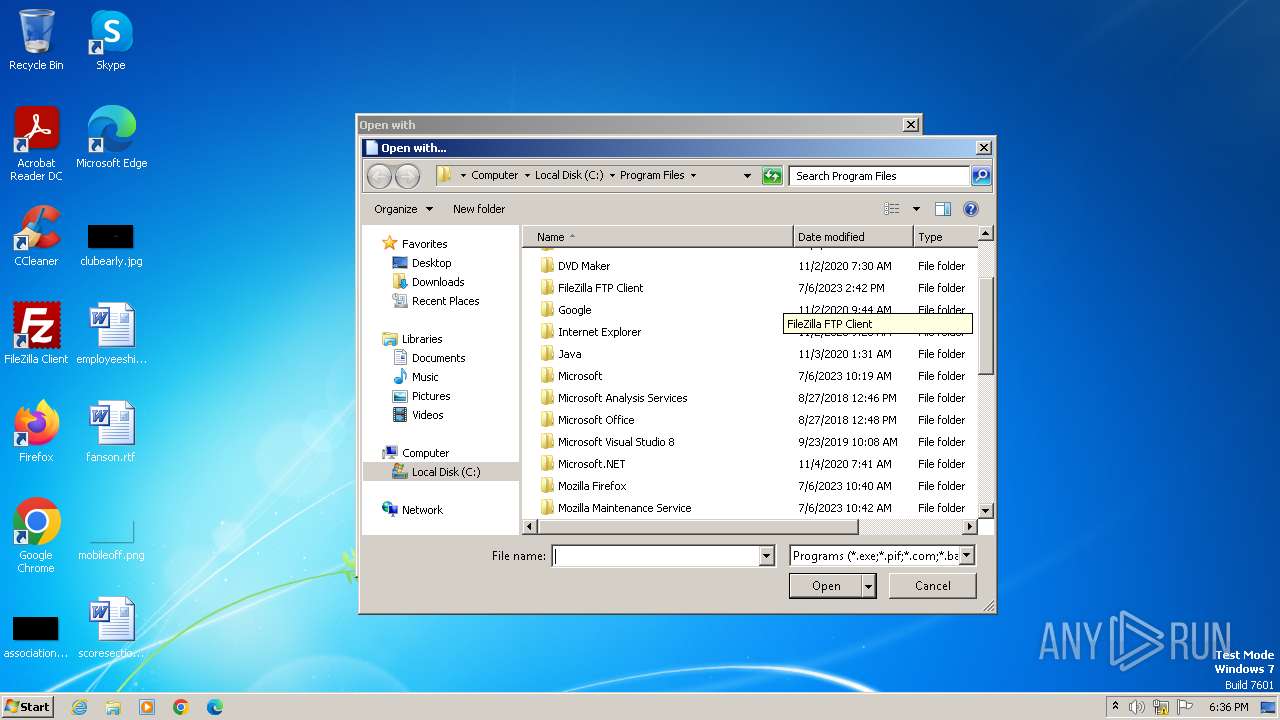Open Recycle Bin desktop icon
This screenshot has height=720, width=1280.
(36, 40)
